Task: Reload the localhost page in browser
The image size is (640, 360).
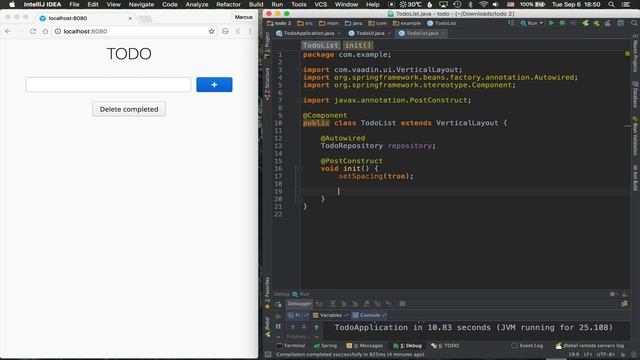Action: 33,31
